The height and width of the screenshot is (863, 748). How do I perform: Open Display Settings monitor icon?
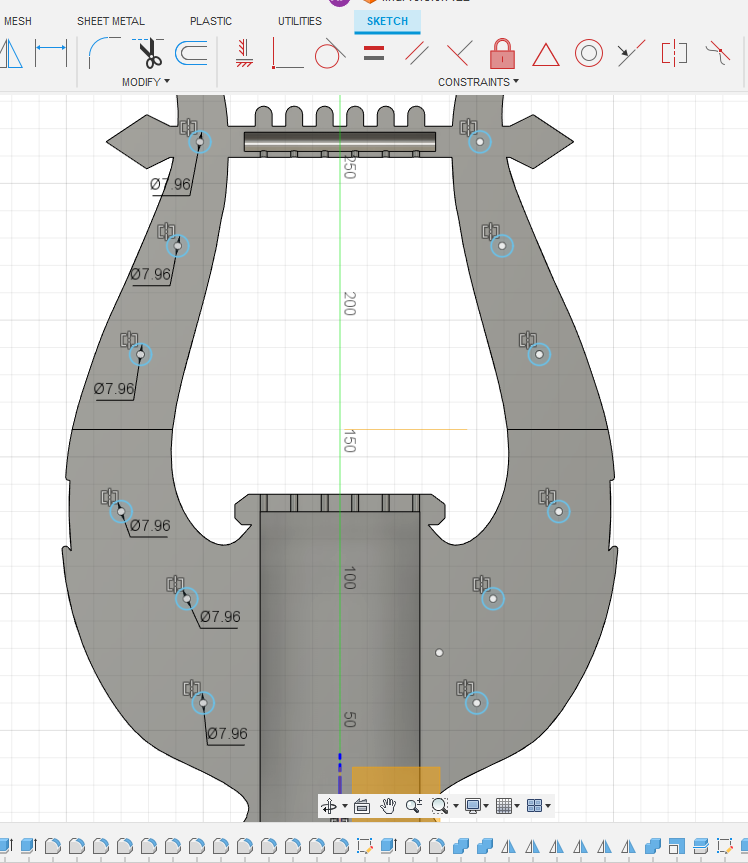point(473,806)
